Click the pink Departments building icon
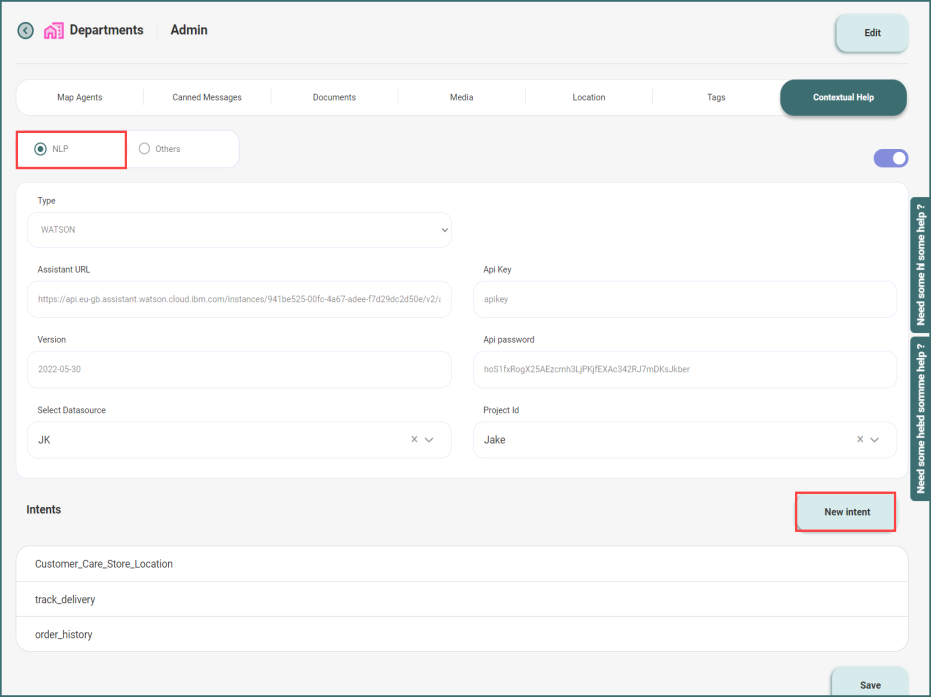Screen dimensions: 931x697 (54, 31)
